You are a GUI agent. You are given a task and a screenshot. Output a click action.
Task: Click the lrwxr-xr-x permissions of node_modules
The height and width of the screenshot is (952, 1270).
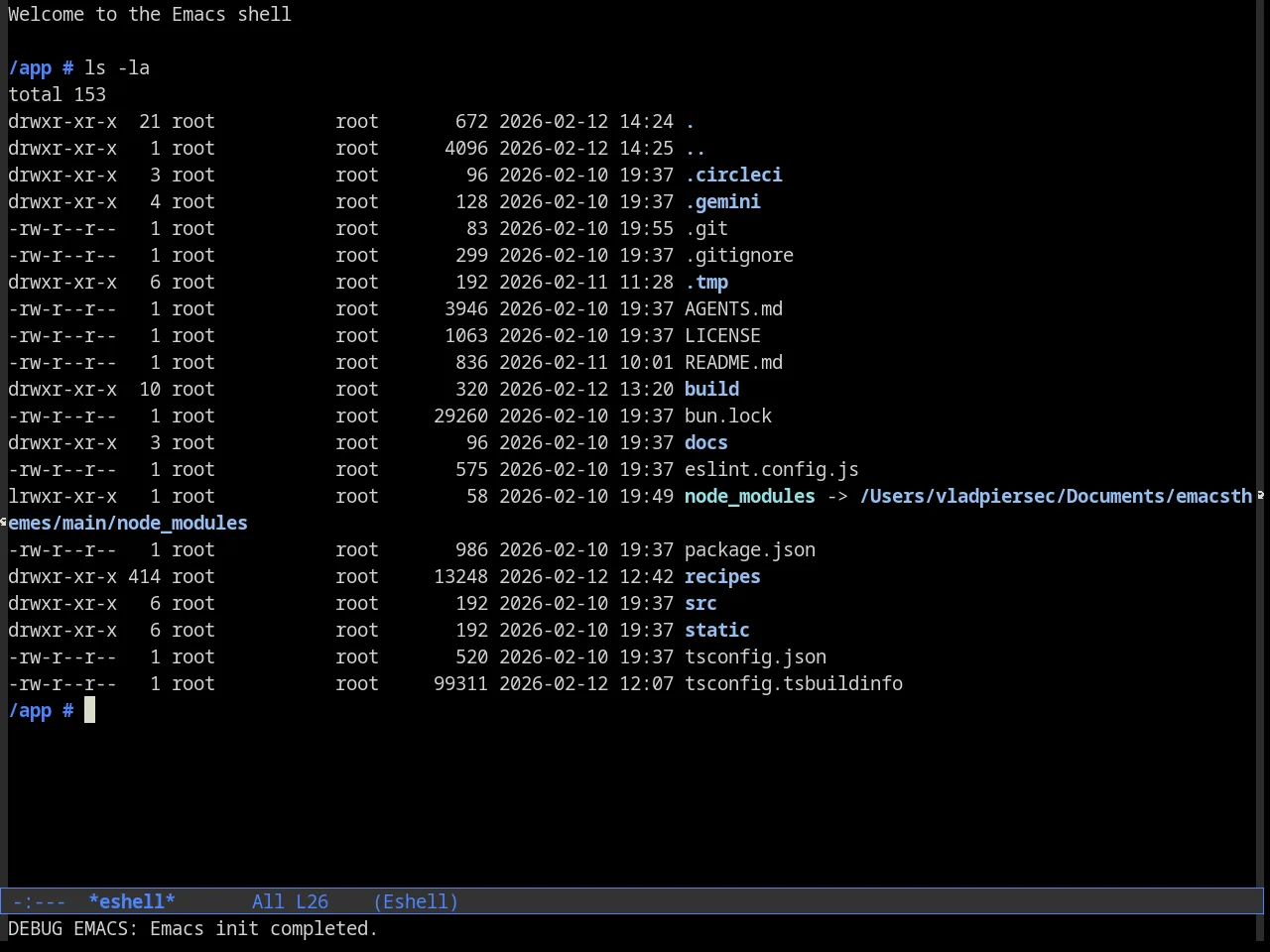[x=62, y=496]
